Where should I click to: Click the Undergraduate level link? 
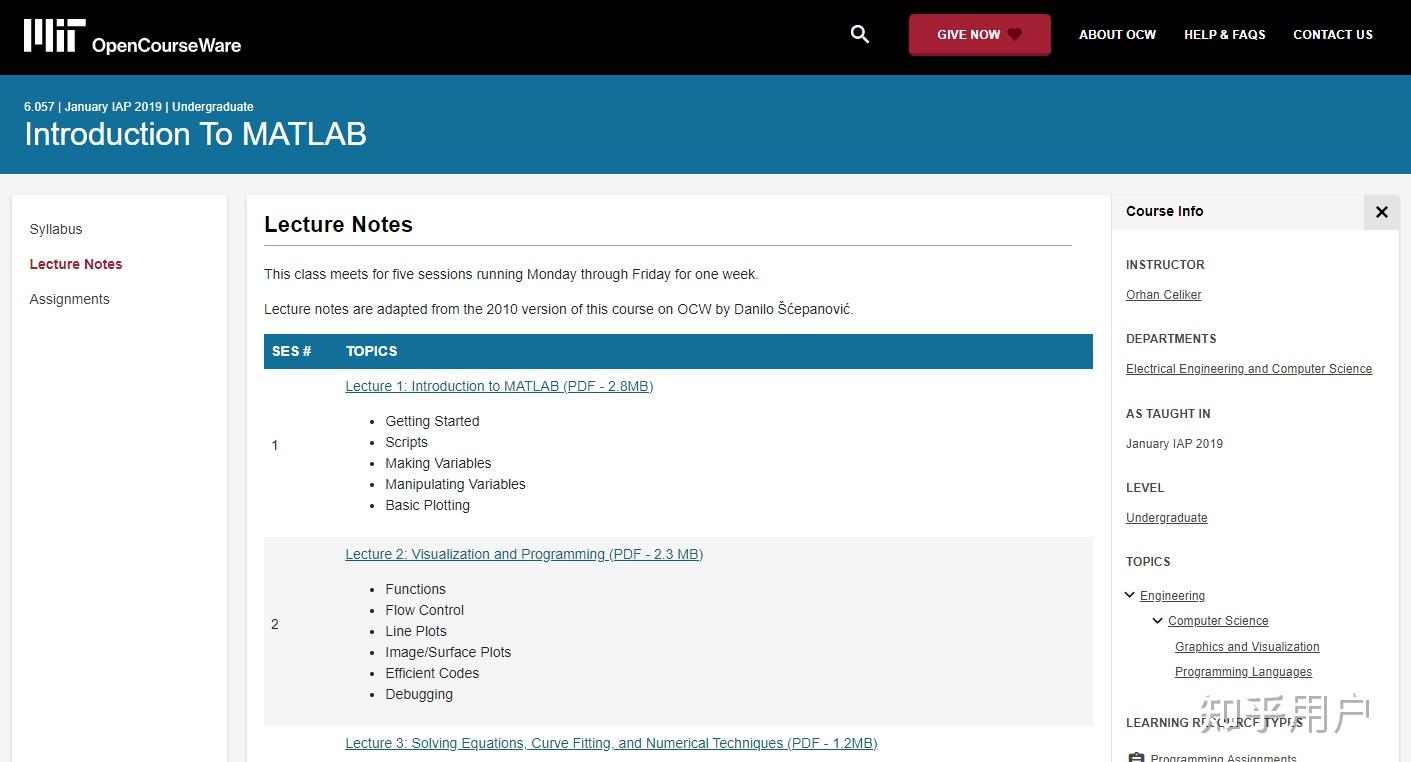[1166, 518]
